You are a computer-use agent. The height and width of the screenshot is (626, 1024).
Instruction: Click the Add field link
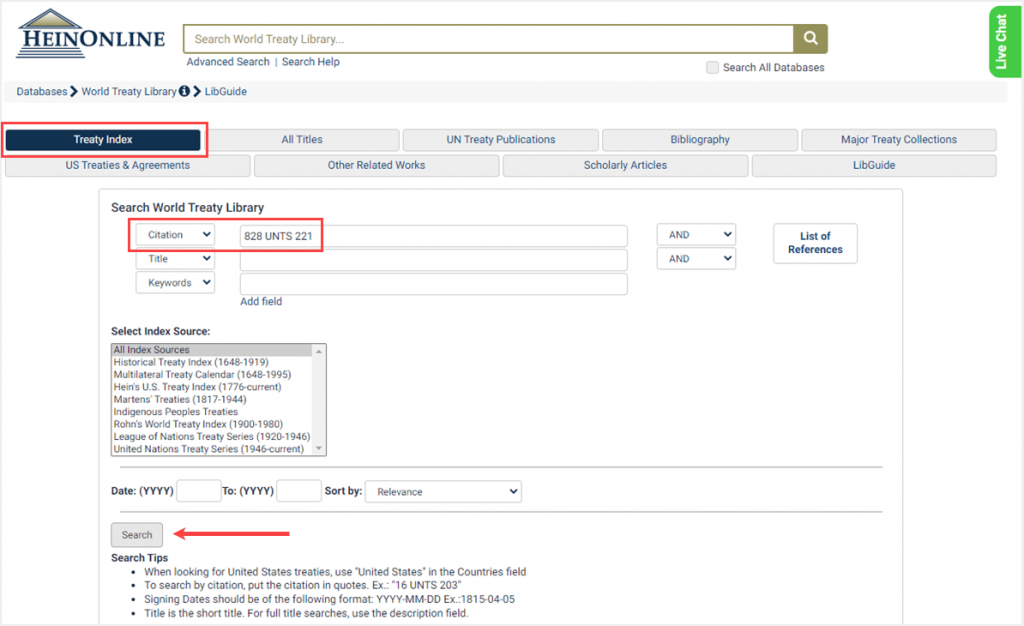261,302
